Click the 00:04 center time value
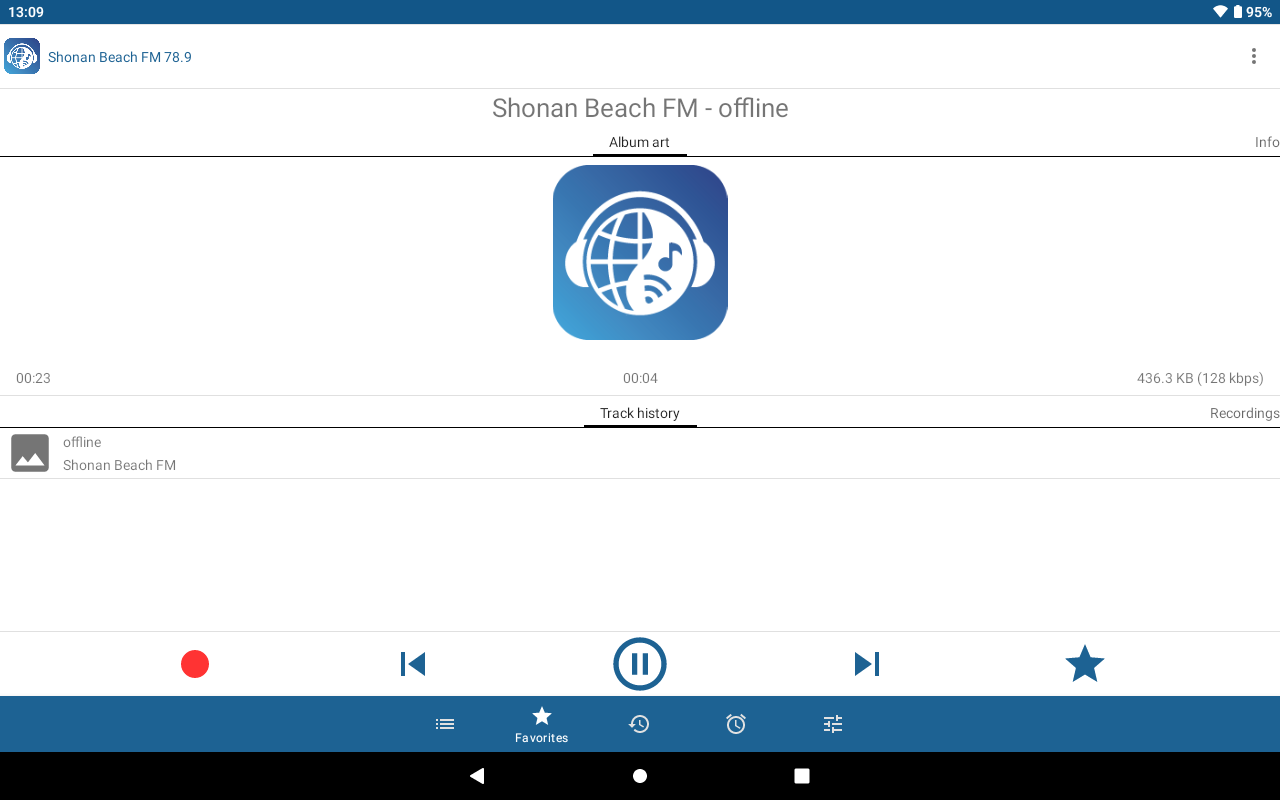1280x800 pixels. tap(640, 378)
